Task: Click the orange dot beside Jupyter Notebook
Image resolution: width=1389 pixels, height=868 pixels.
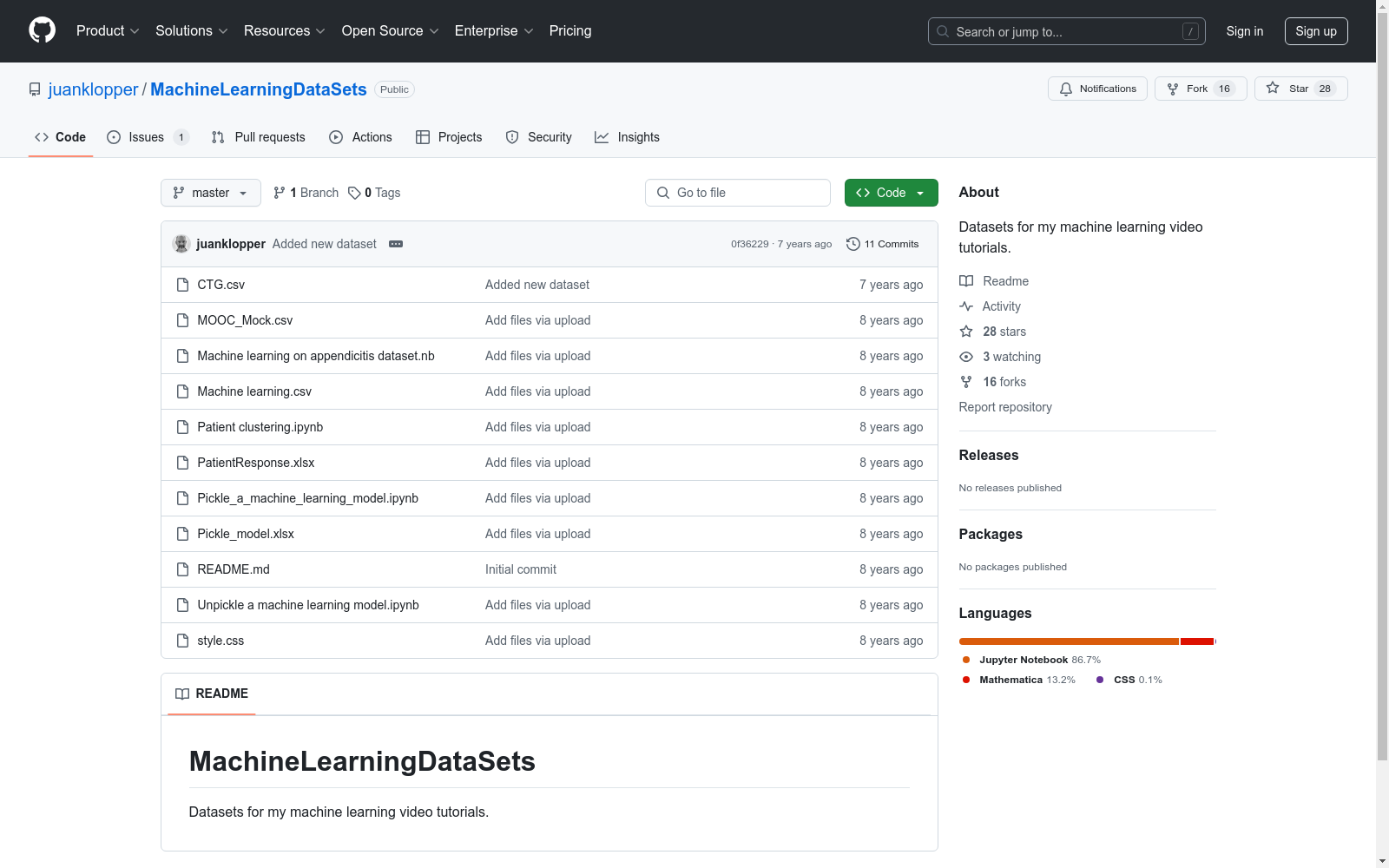Action: click(x=966, y=660)
